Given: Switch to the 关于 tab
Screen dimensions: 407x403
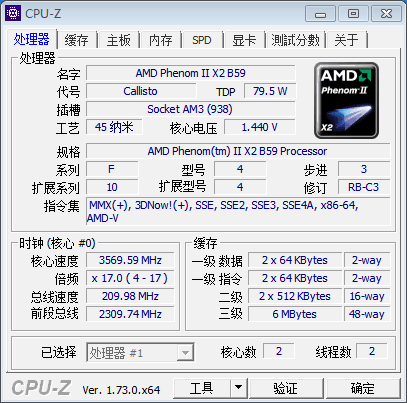Looking at the screenshot, I should point(346,40).
